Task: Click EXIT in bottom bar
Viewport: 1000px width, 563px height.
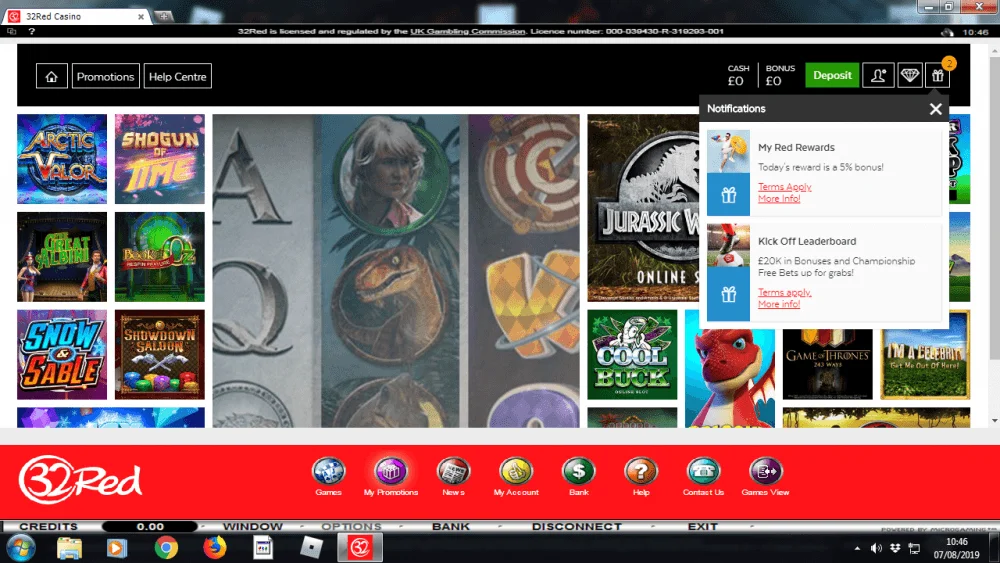Action: (703, 527)
